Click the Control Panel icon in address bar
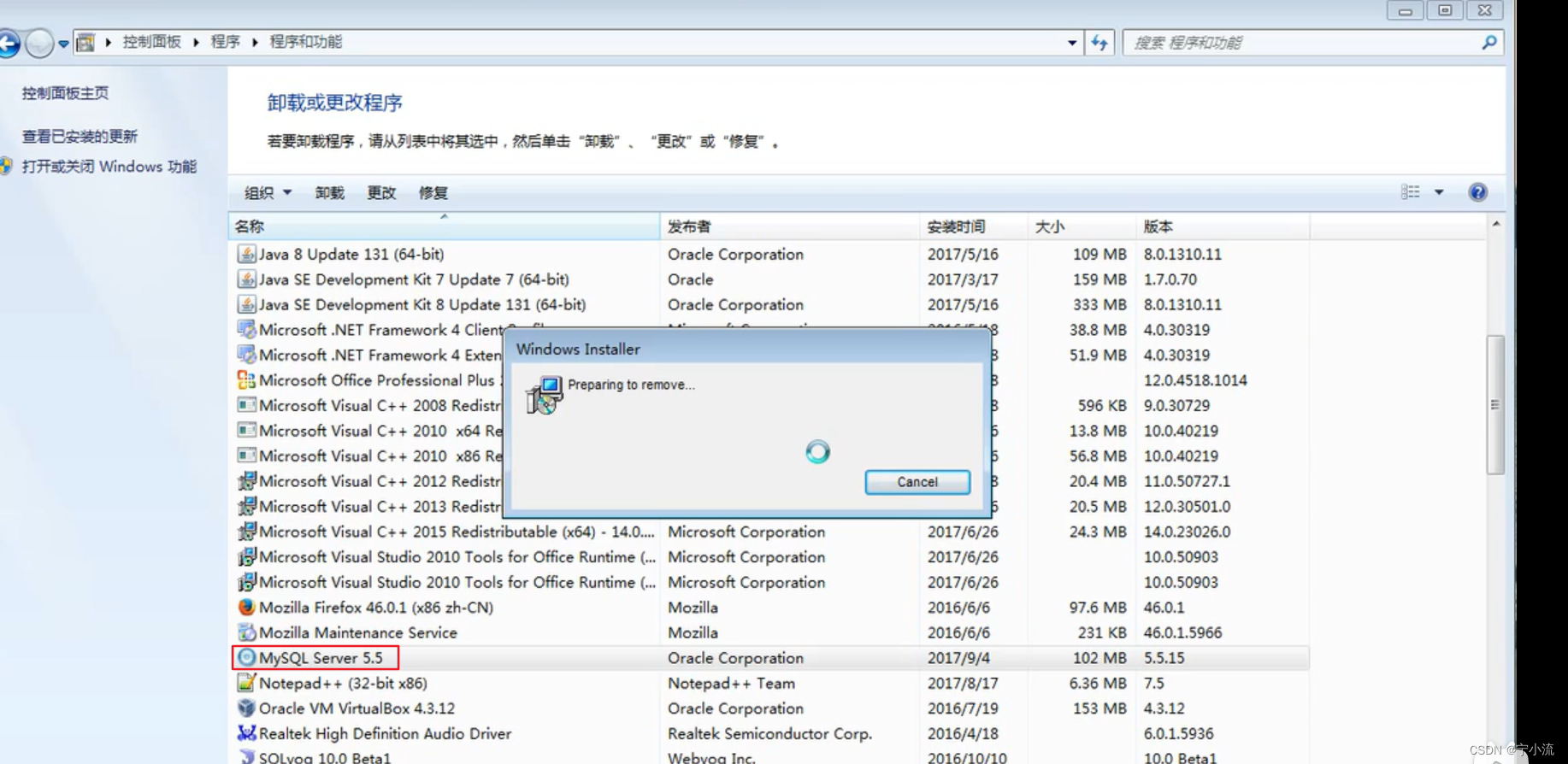The width and height of the screenshot is (1568, 764). tap(85, 42)
